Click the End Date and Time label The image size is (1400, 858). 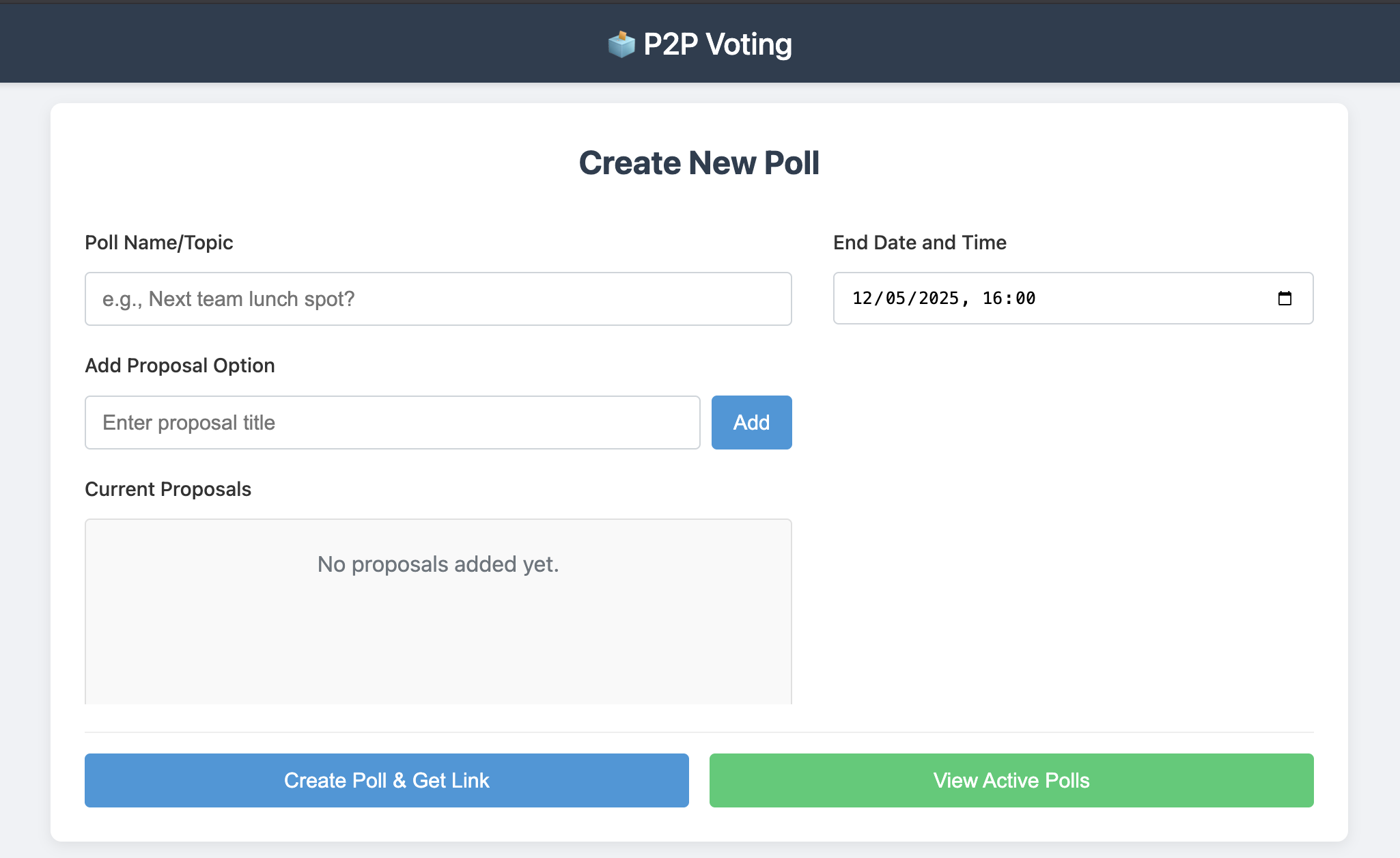tap(919, 243)
